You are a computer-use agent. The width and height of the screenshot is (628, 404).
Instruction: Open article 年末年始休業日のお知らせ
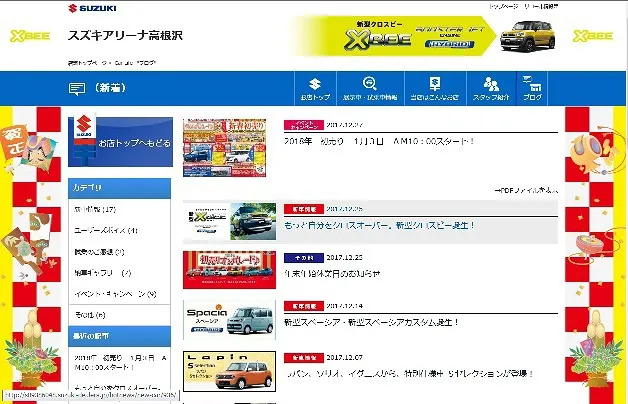coord(332,273)
